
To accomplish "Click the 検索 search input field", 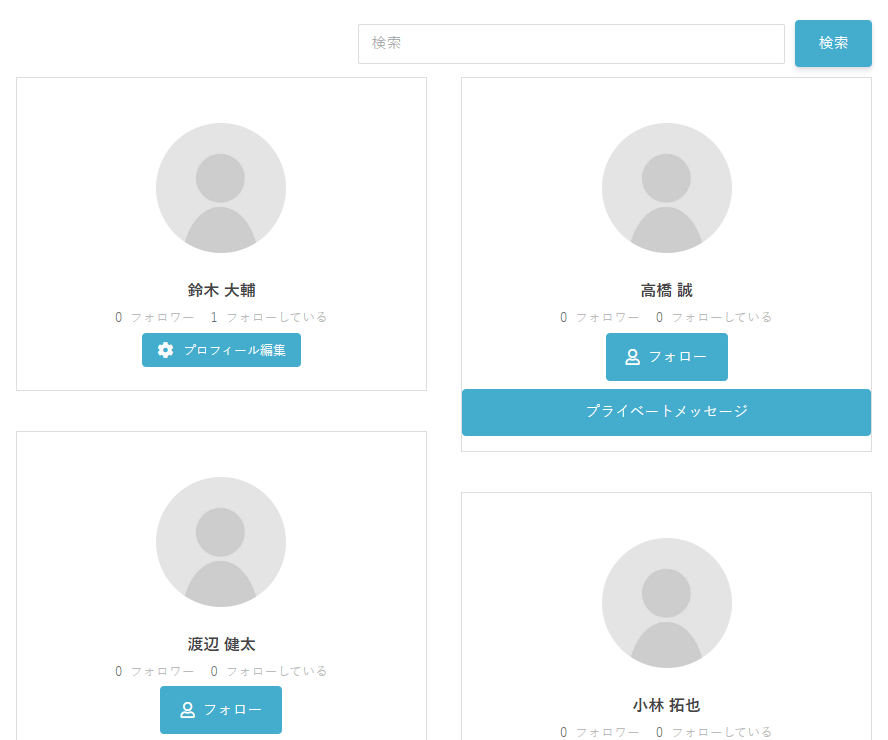I will (x=571, y=44).
